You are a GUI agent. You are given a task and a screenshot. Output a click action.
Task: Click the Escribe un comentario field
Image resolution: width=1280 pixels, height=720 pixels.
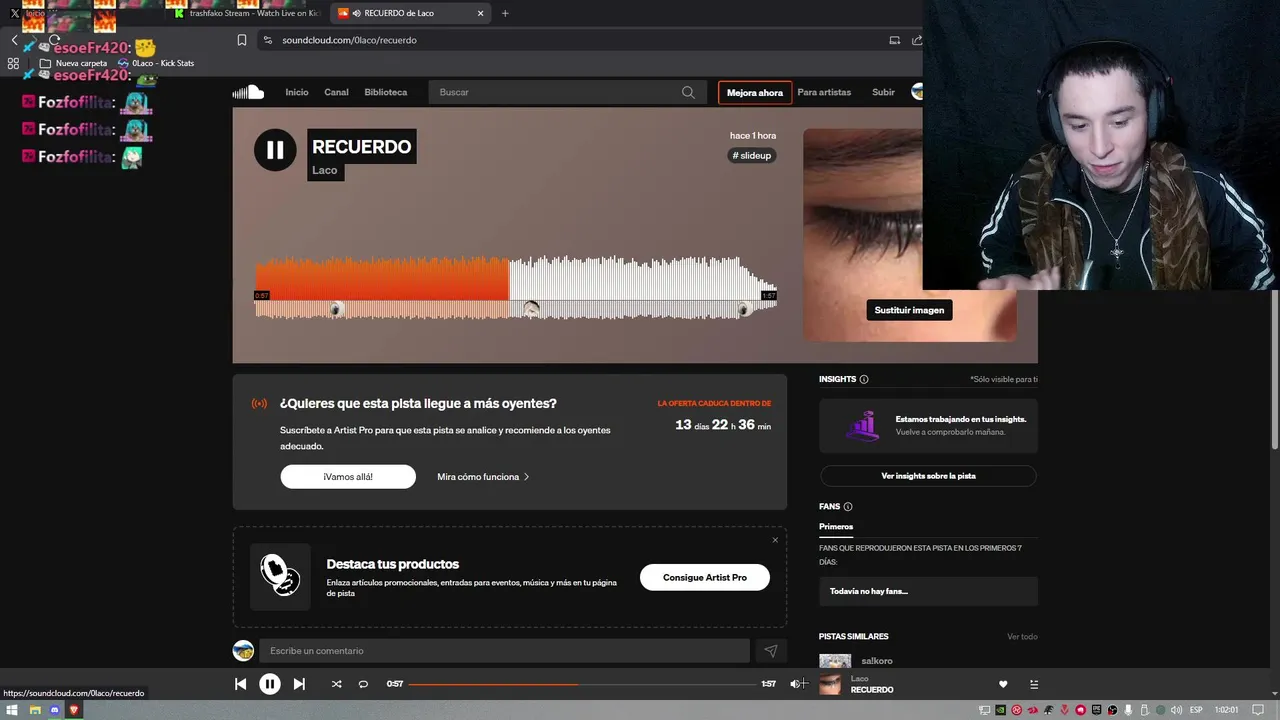(x=504, y=651)
